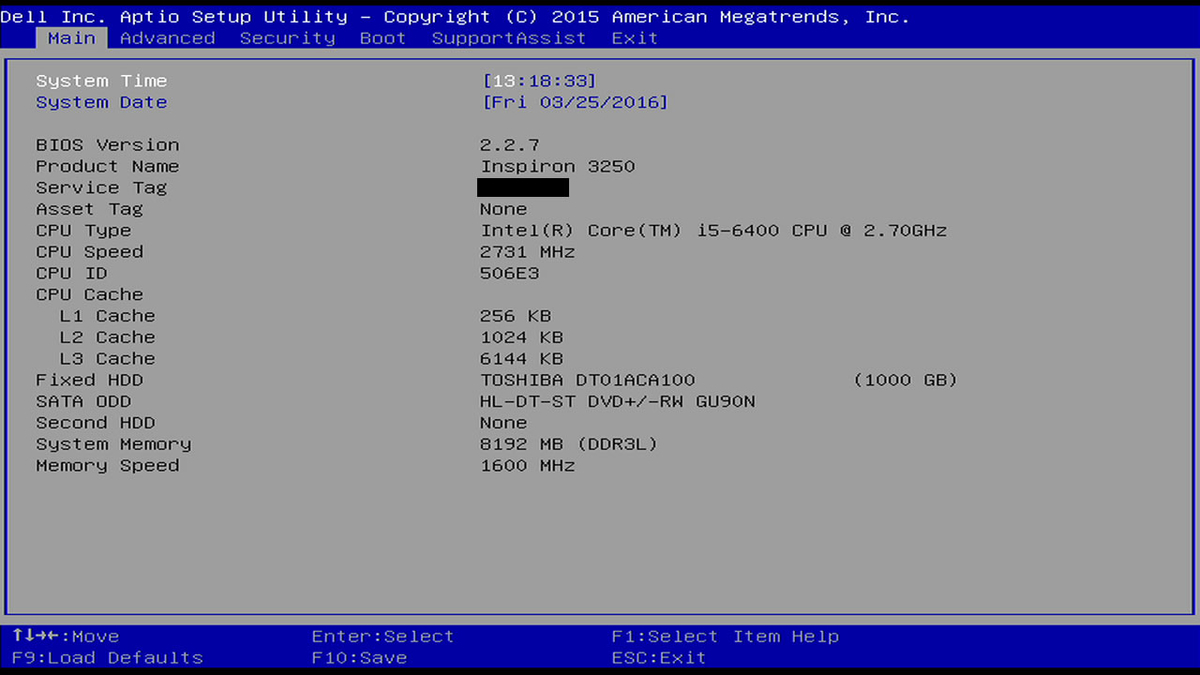The width and height of the screenshot is (1200, 675).
Task: Click the arrow keys Move hint
Action: click(x=65, y=636)
